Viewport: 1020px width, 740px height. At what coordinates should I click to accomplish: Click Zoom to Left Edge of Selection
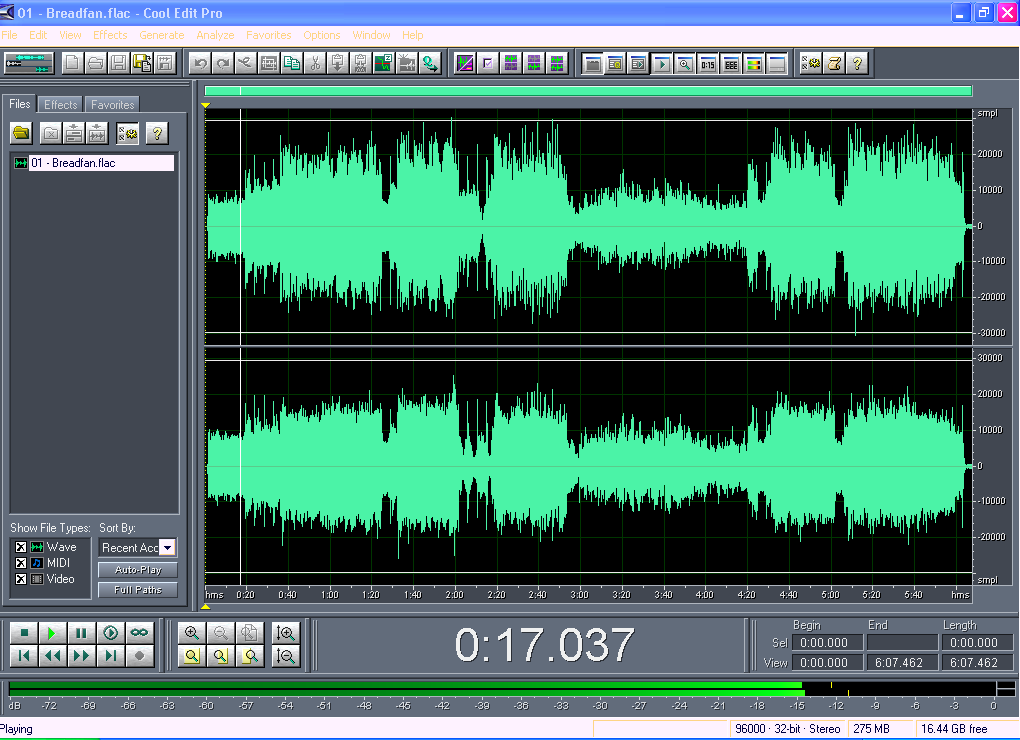click(221, 655)
